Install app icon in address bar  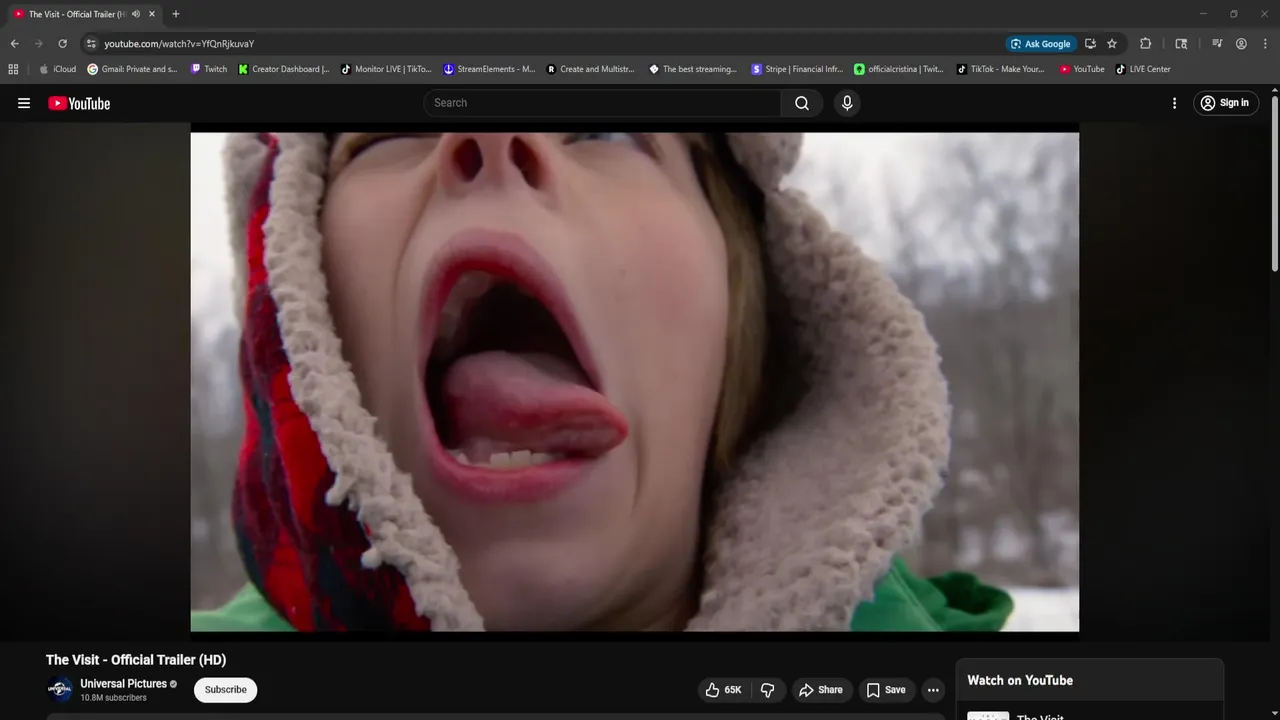coord(1090,44)
